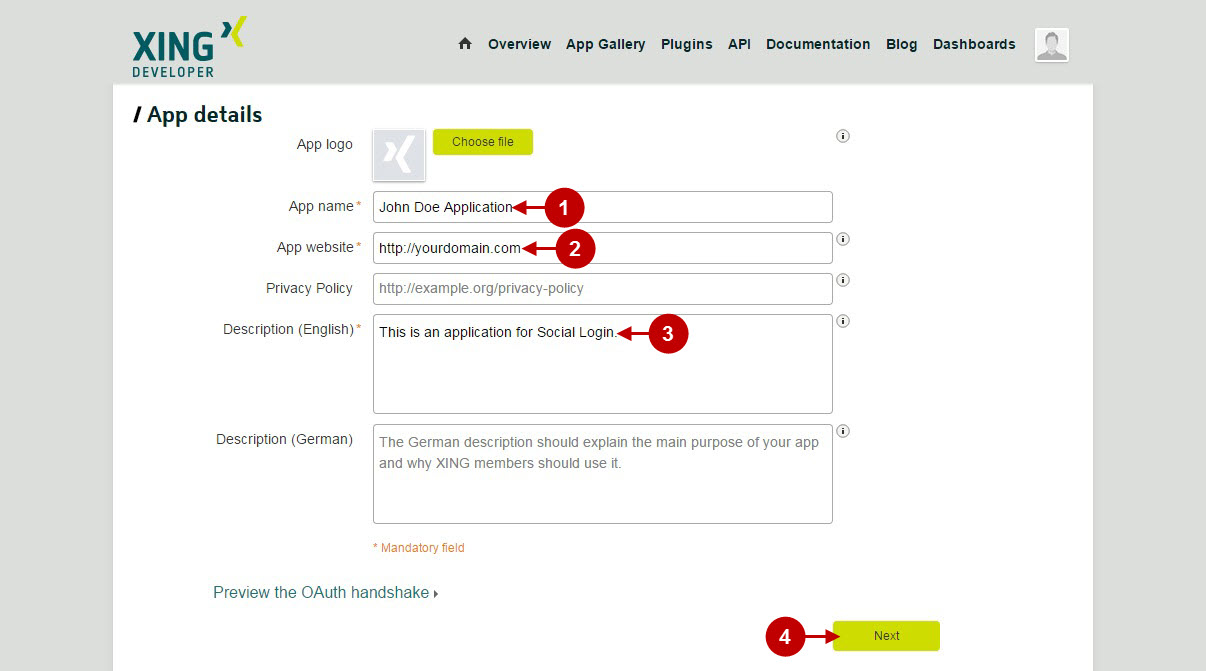Image resolution: width=1206 pixels, height=671 pixels.
Task: Click the 'Privacy Policy' label
Action: pyautogui.click(x=309, y=288)
